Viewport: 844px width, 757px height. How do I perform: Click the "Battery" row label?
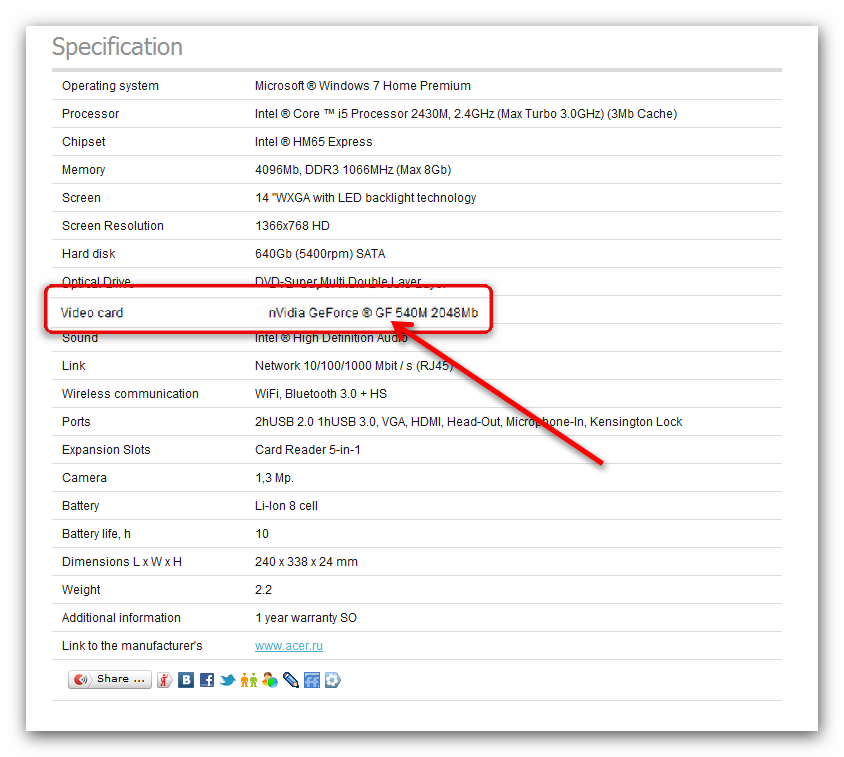pyautogui.click(x=81, y=506)
